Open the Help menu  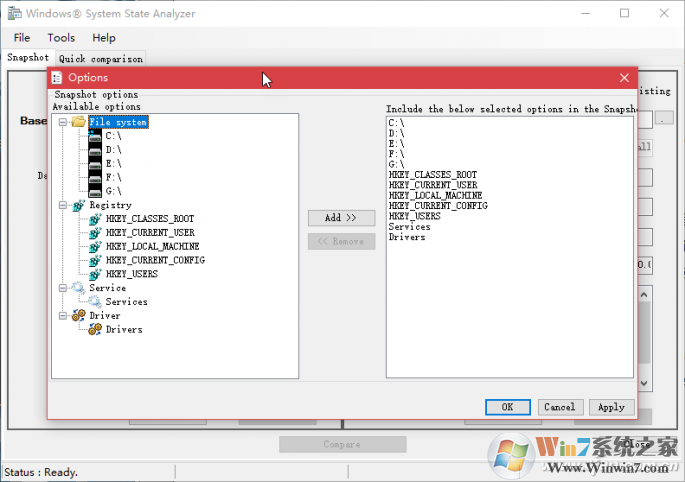click(x=104, y=38)
